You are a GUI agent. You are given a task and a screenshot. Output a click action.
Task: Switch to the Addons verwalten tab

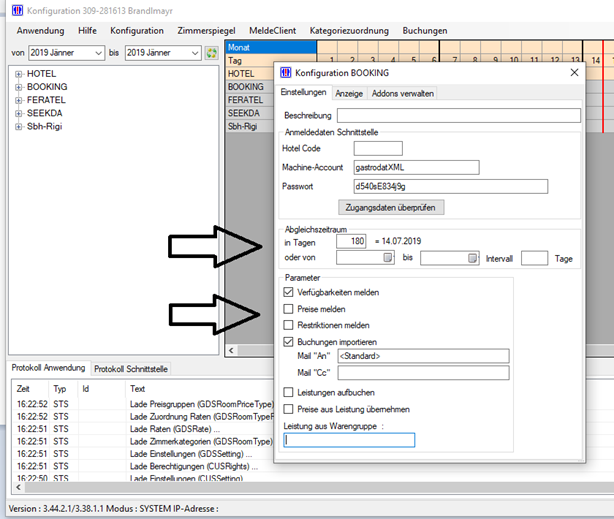[403, 94]
